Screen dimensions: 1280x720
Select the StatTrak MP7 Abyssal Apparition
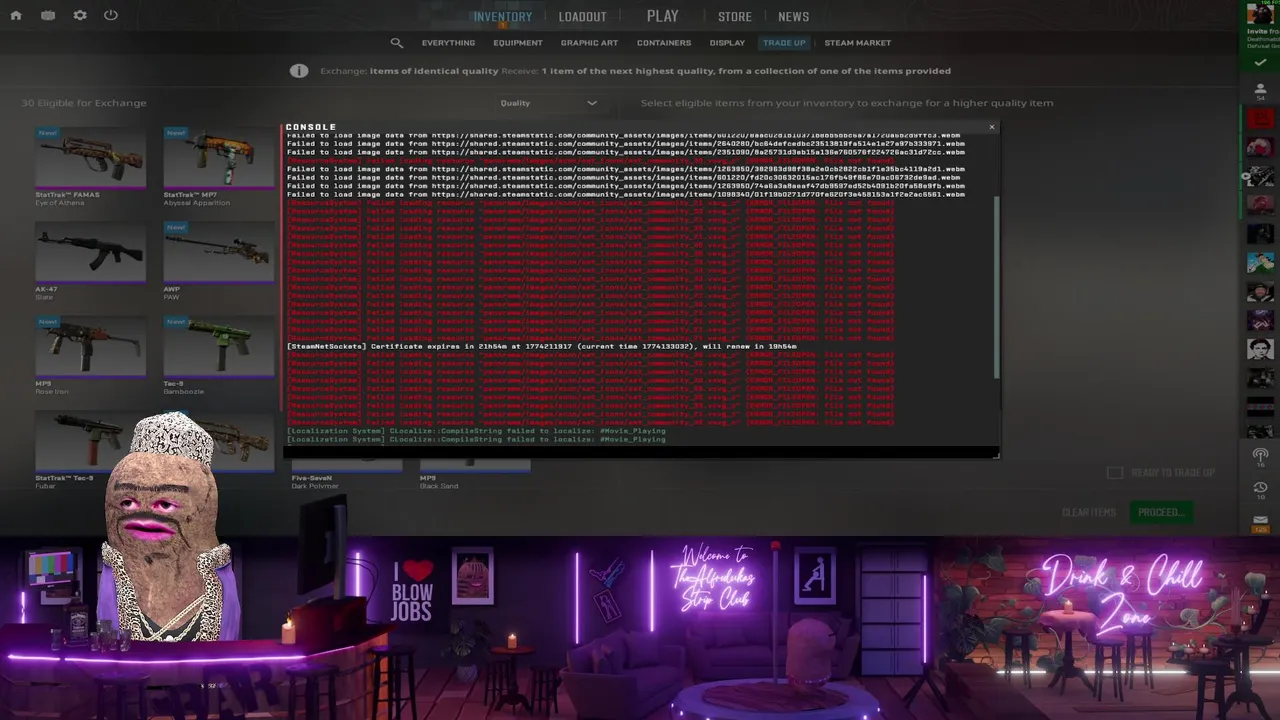point(218,167)
